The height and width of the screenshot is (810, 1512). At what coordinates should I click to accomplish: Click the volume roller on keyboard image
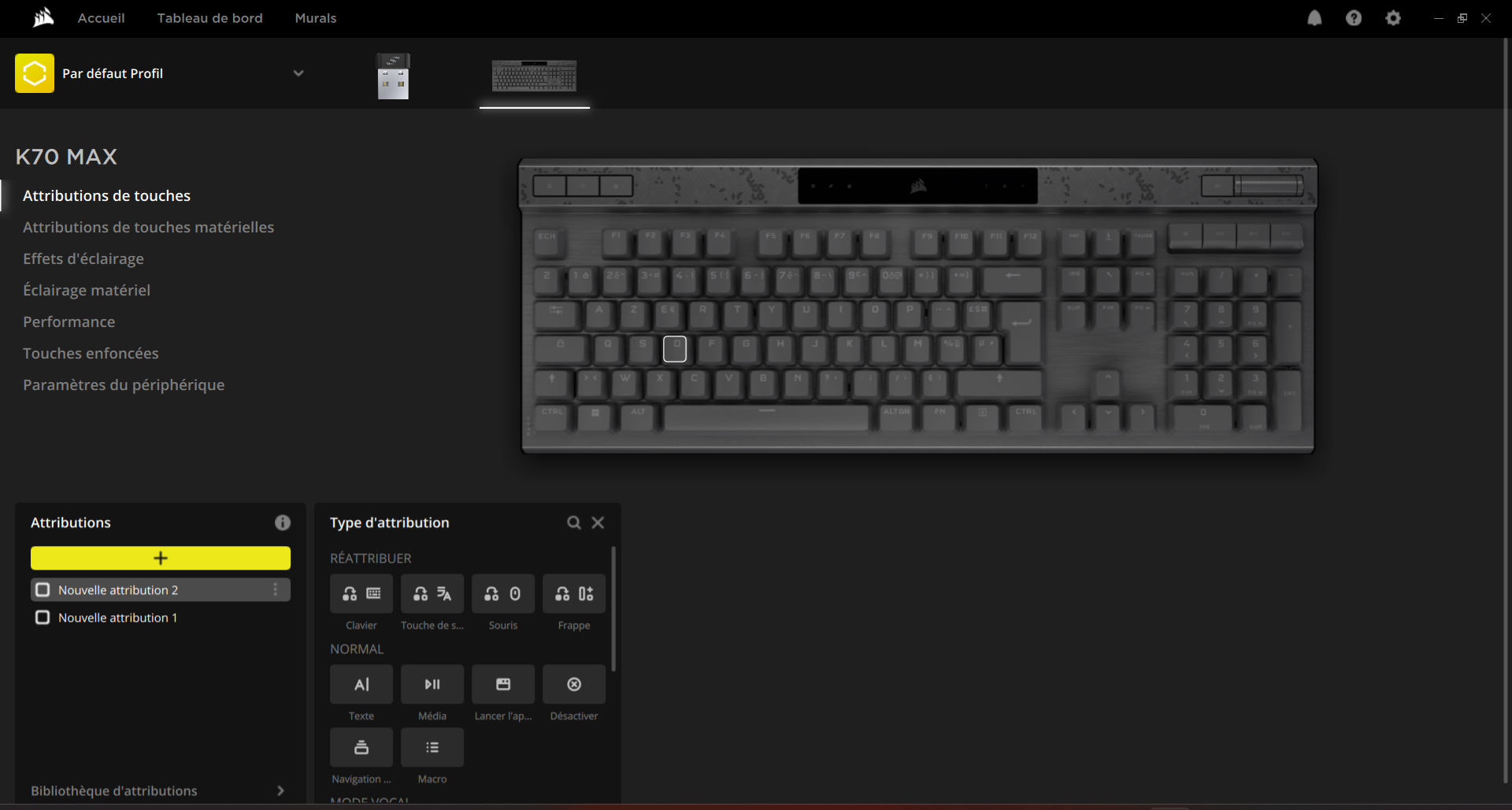[1269, 186]
